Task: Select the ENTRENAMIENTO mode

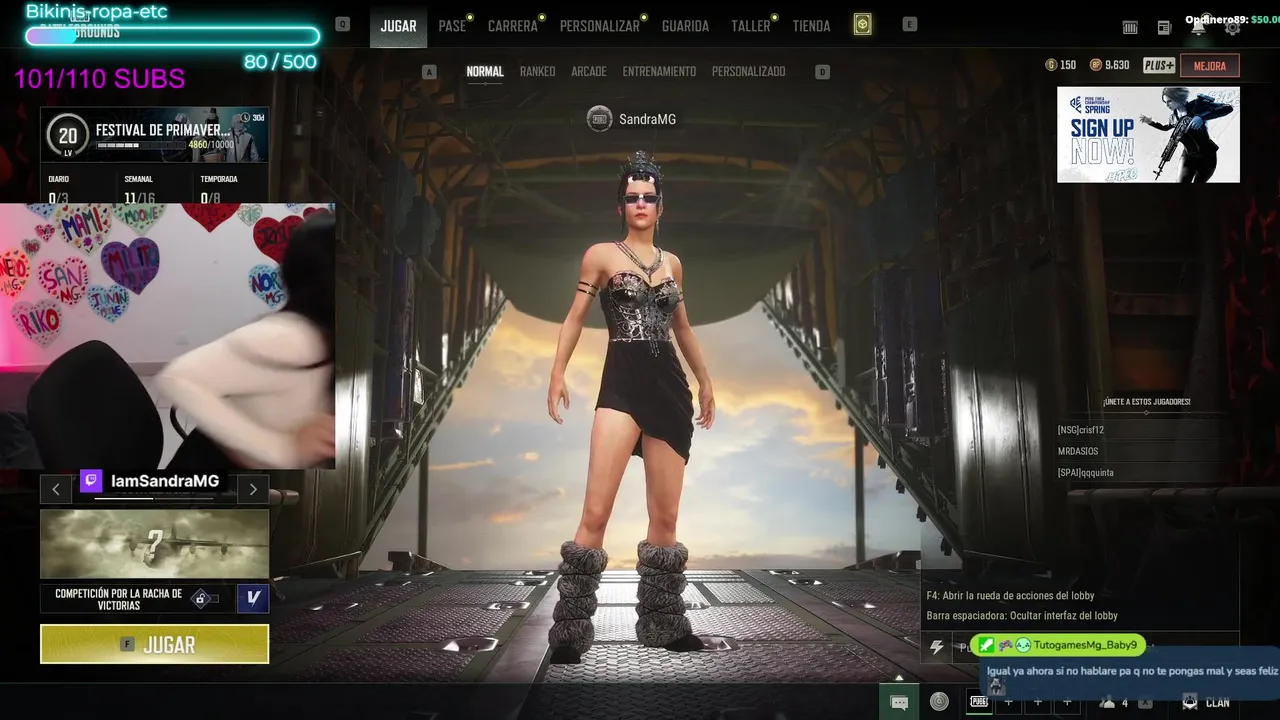Action: pos(659,72)
